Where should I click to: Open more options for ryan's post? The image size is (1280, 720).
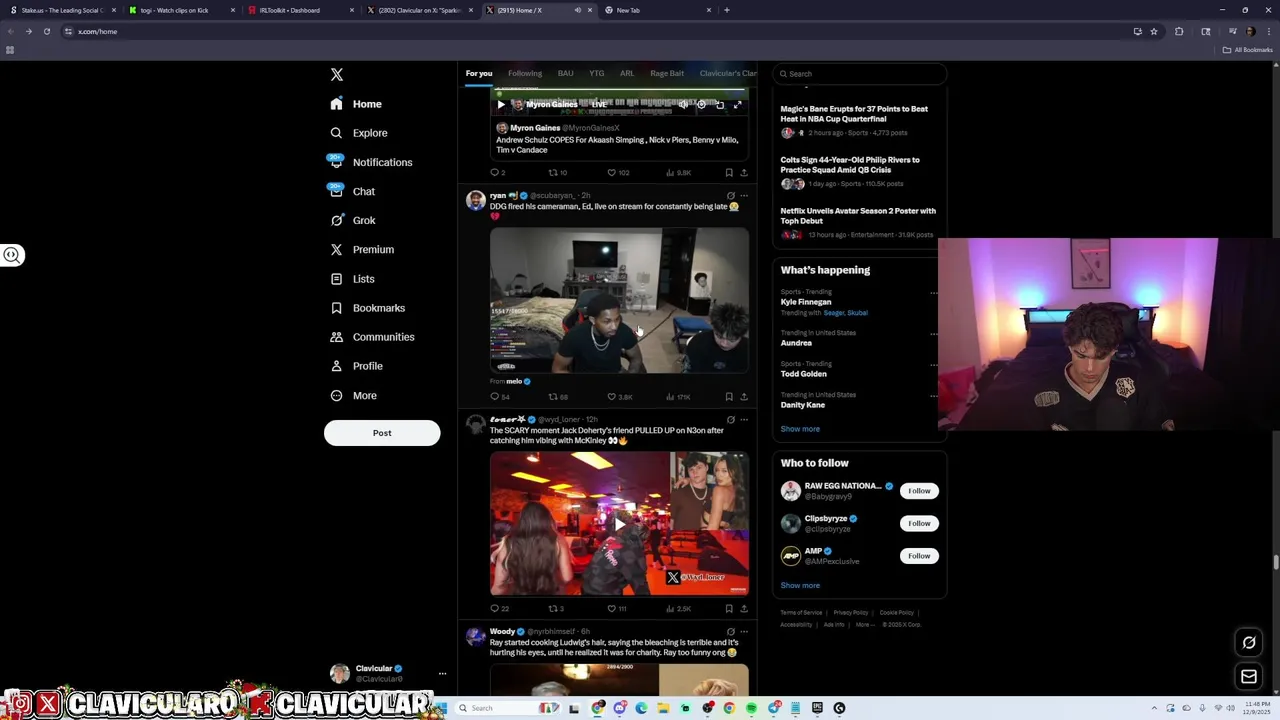743,196
